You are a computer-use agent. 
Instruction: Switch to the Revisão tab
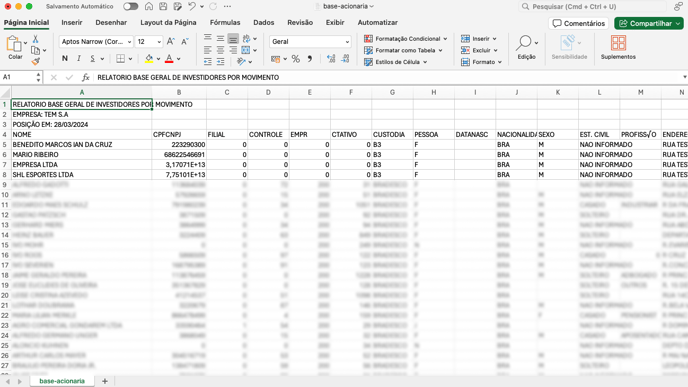[x=300, y=22]
